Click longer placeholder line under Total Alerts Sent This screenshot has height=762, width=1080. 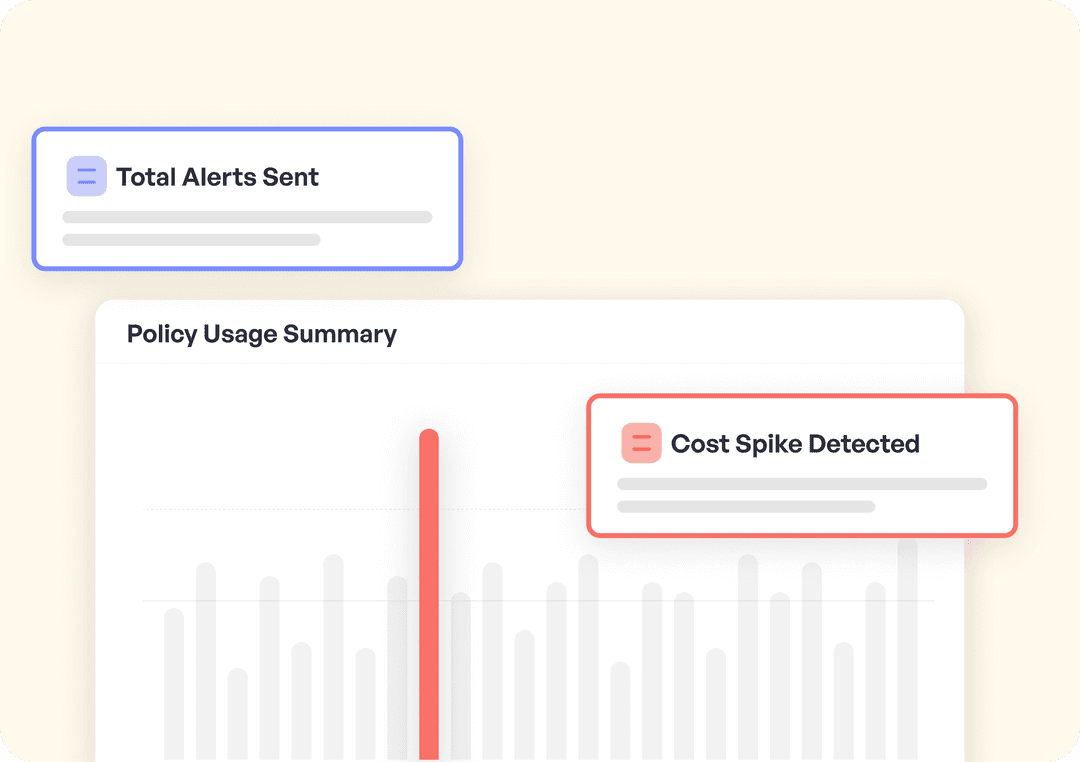(x=247, y=217)
